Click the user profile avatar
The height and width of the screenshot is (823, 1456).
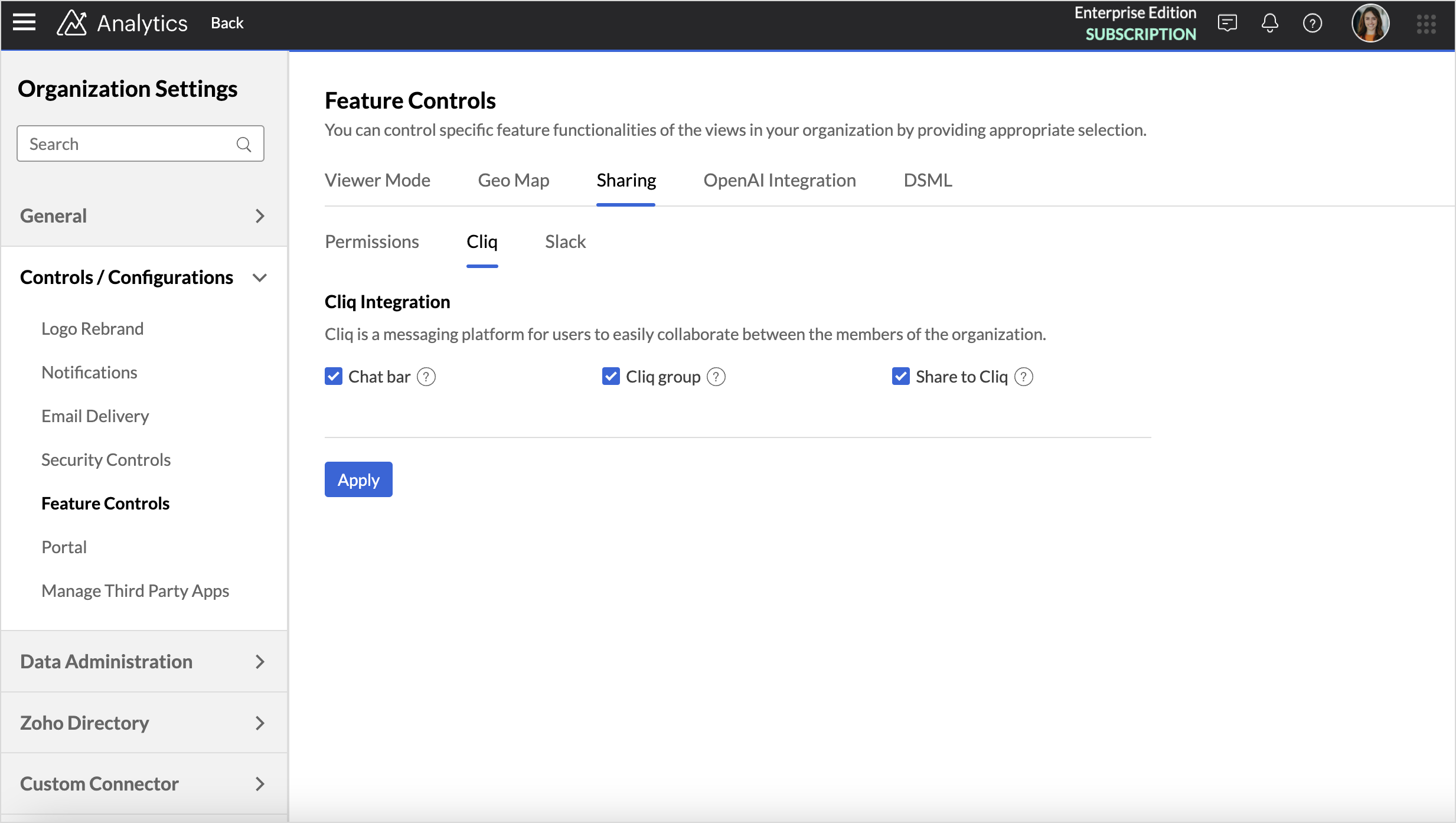pyautogui.click(x=1370, y=23)
